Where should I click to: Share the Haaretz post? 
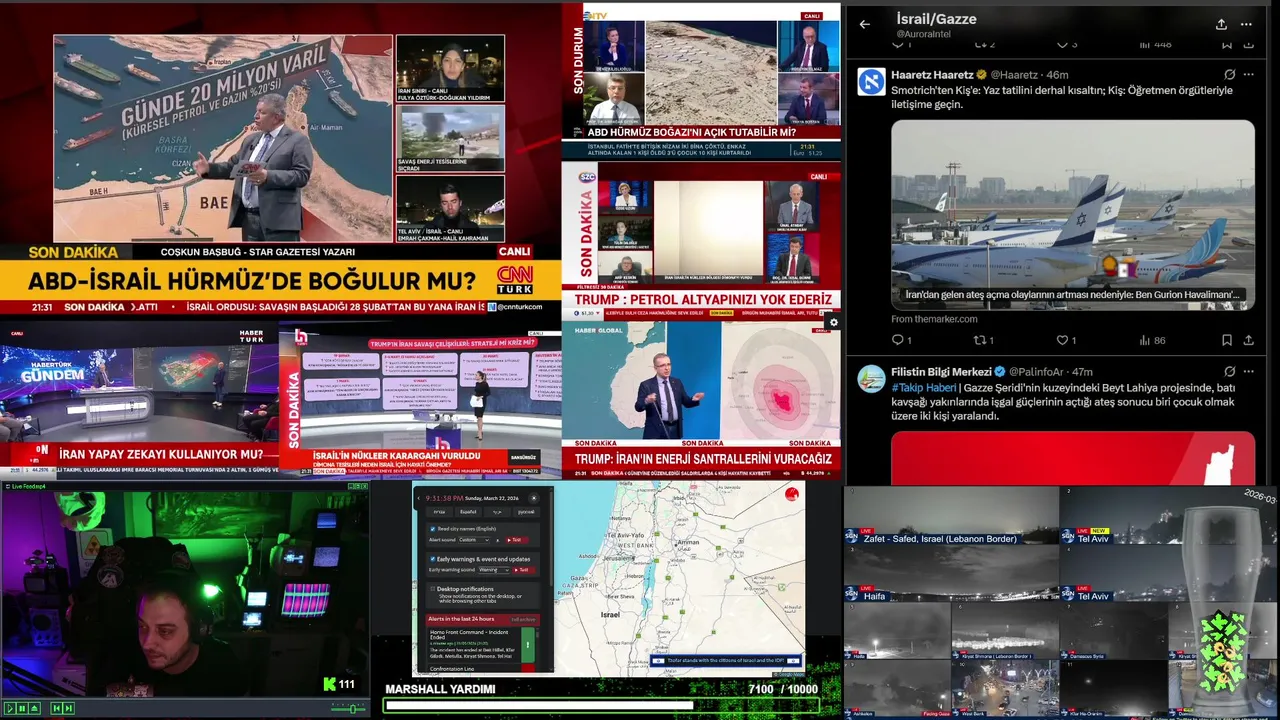pyautogui.click(x=1249, y=340)
